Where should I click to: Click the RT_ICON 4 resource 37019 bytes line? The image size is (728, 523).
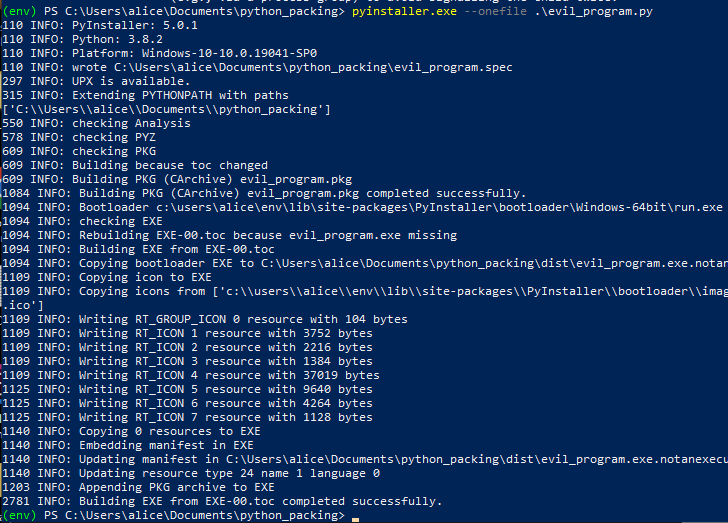191,375
